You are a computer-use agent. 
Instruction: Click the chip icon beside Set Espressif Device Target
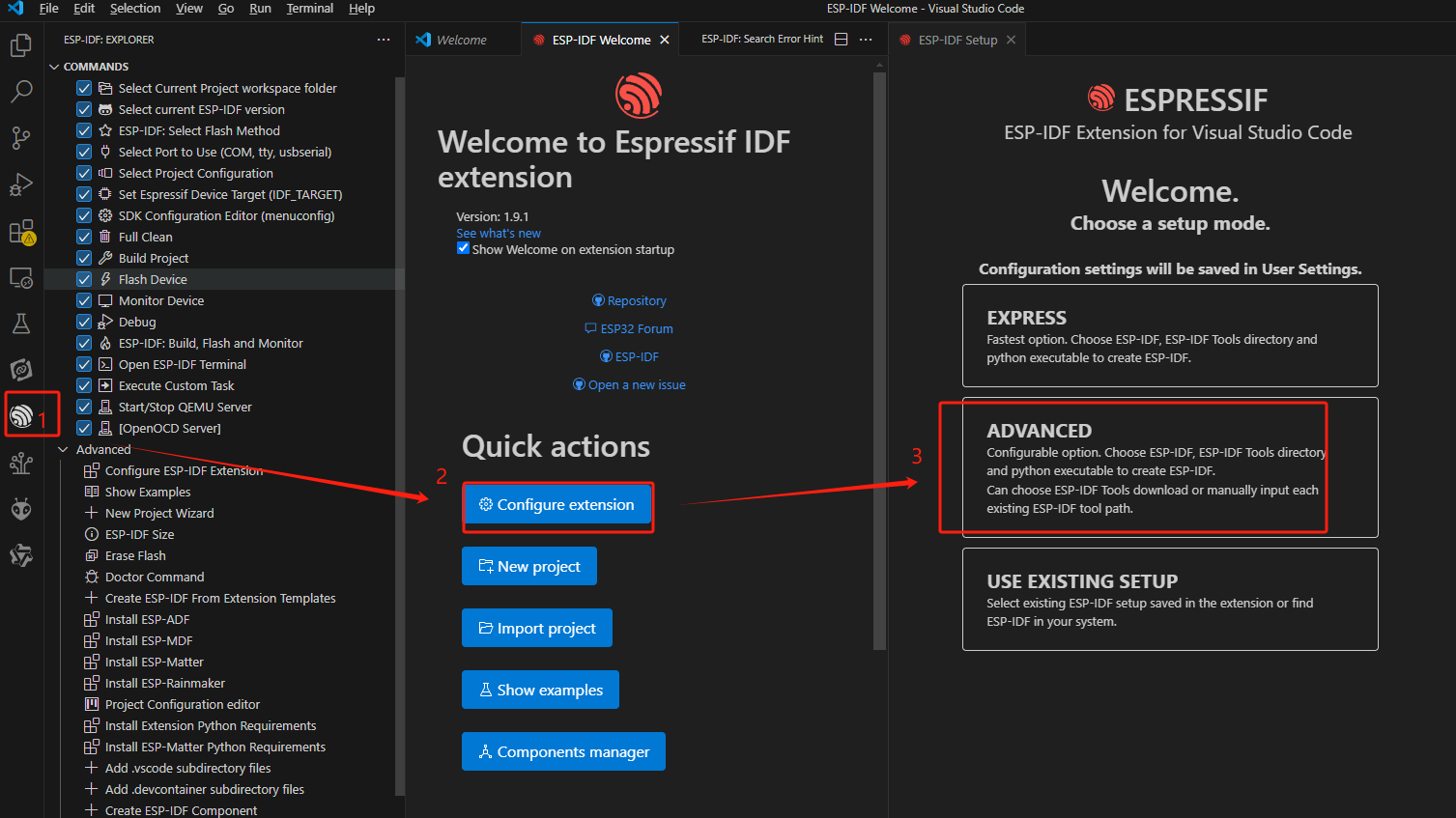click(x=105, y=194)
